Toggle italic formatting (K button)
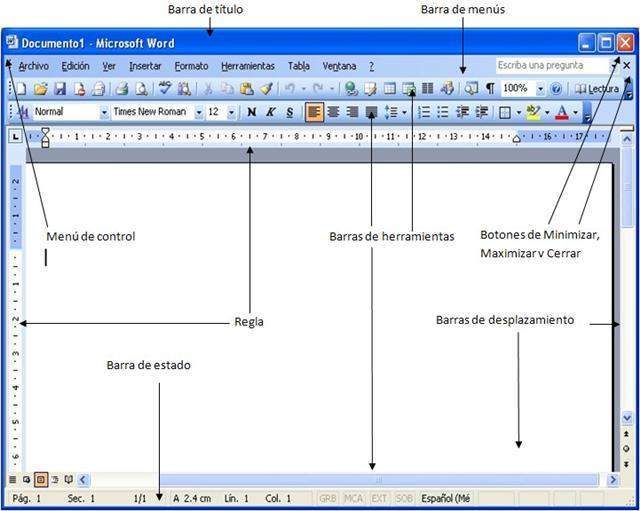The width and height of the screenshot is (640, 511). click(270, 112)
